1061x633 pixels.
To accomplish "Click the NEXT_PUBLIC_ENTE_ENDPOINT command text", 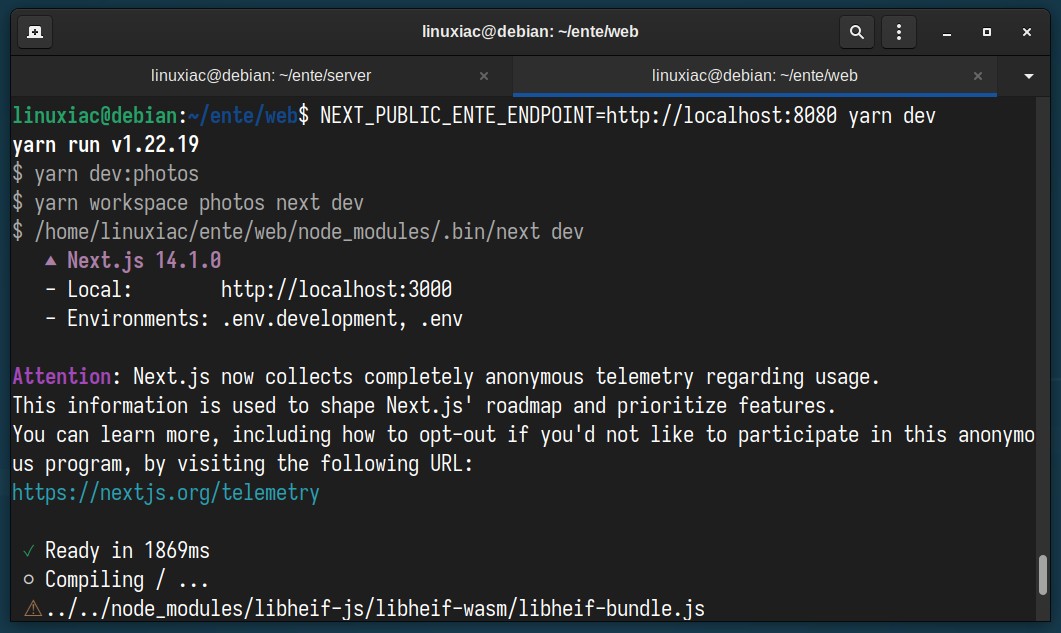I will click(627, 116).
